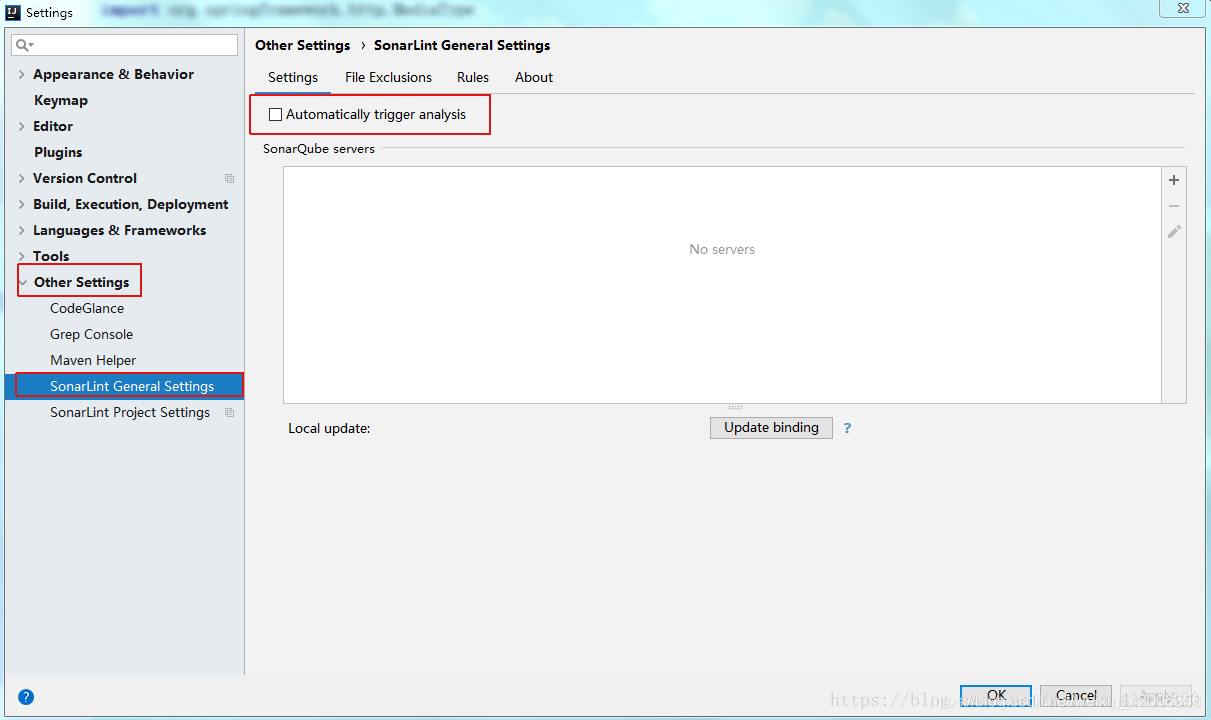Add a new SonarQube server with plus icon
Viewport: 1211px width, 720px height.
1174,180
